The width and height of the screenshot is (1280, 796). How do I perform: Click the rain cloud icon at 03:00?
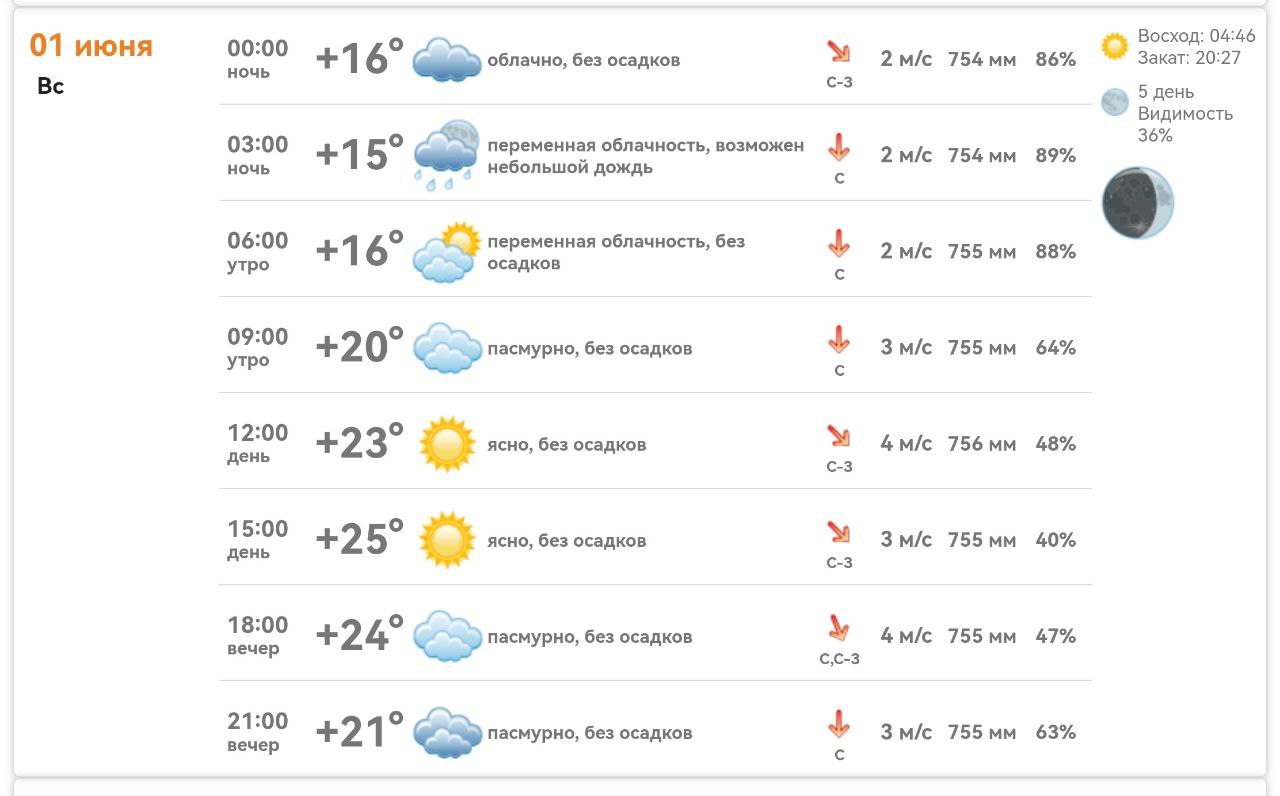tap(447, 155)
